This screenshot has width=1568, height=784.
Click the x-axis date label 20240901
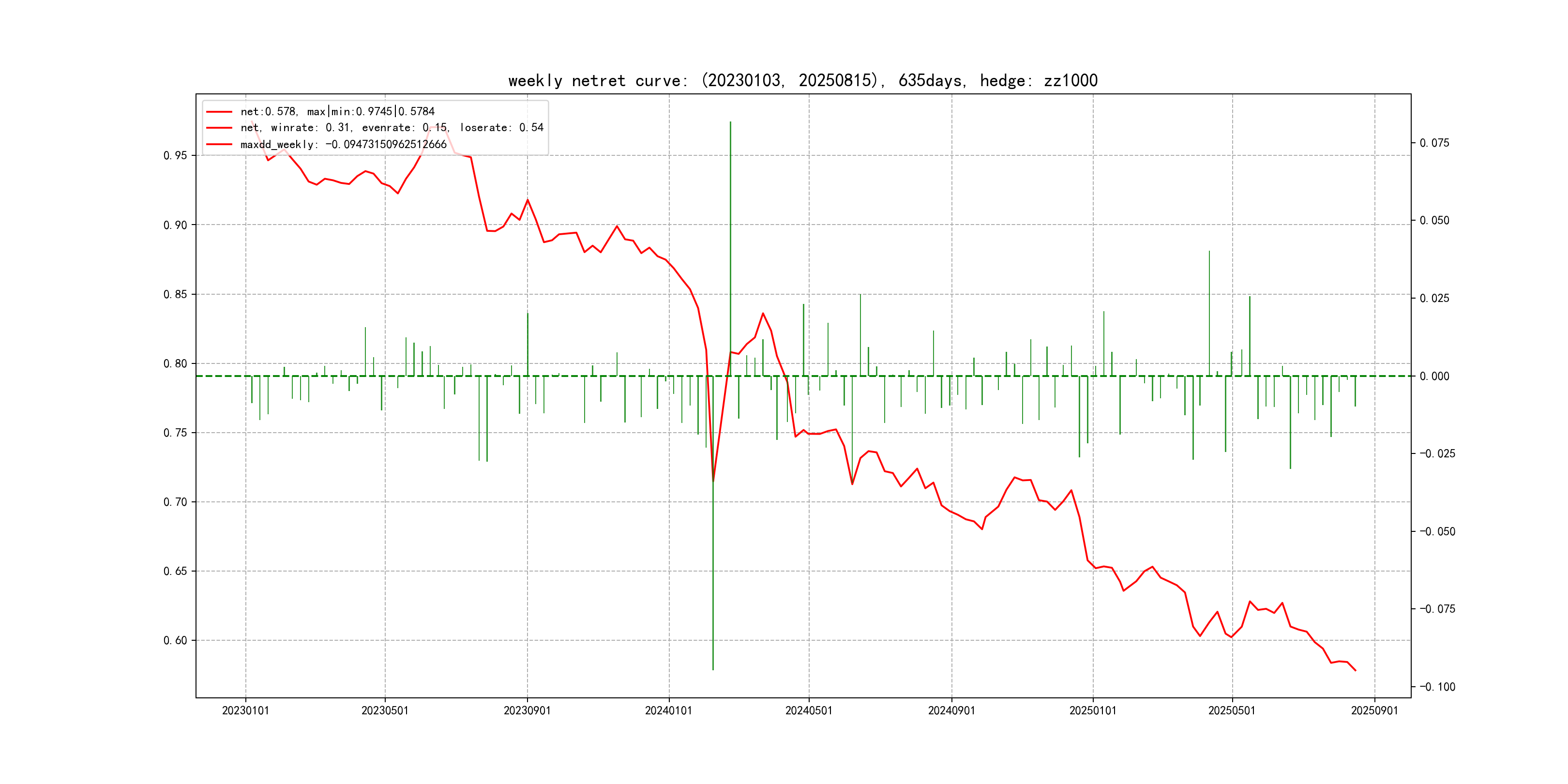pos(951,711)
